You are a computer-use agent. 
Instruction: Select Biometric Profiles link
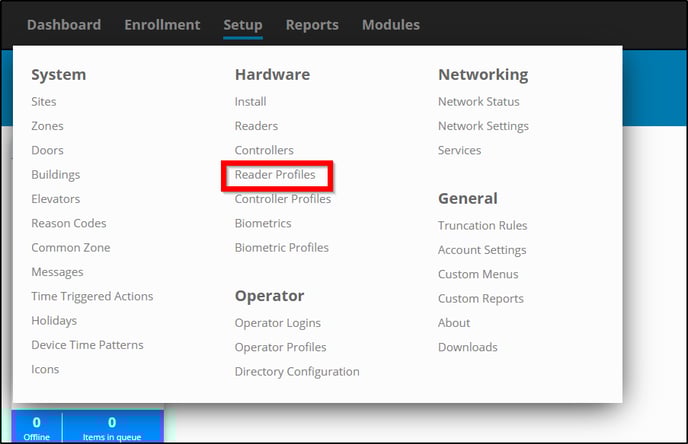(x=281, y=247)
